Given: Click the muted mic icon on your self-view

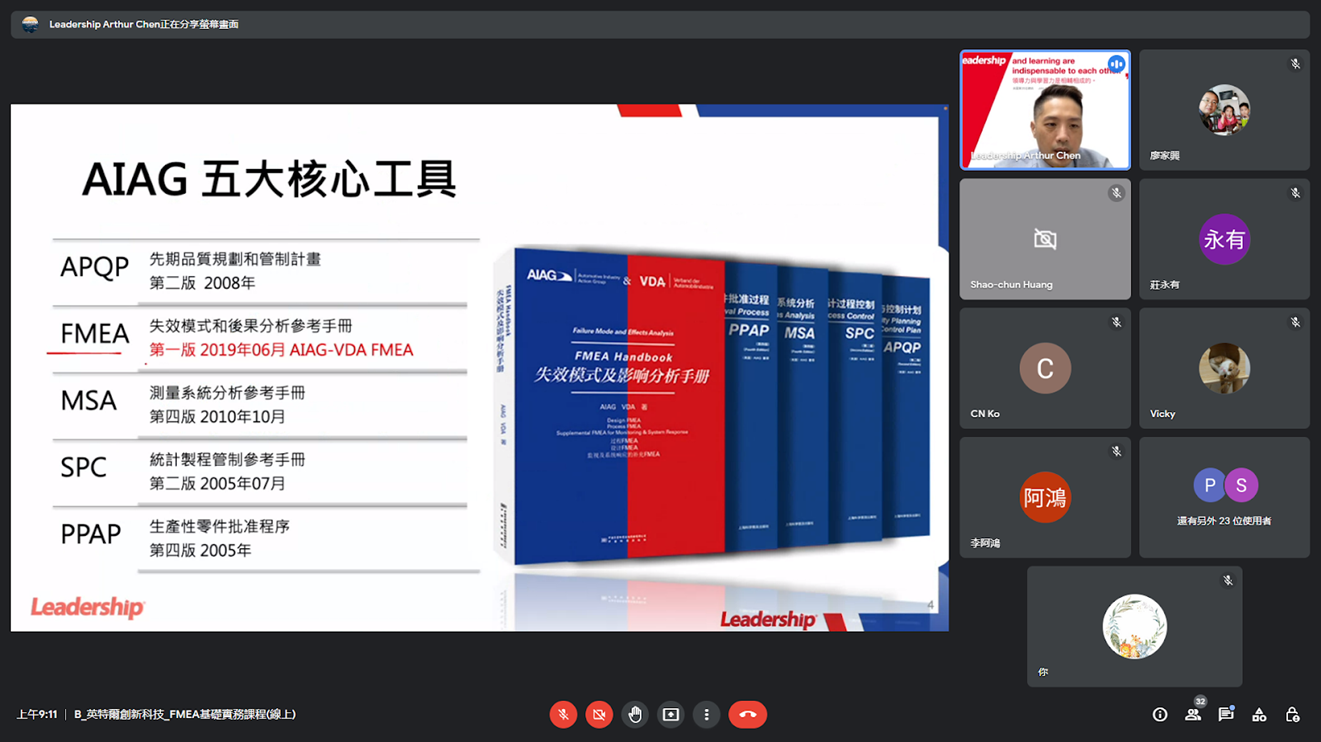Looking at the screenshot, I should click(1227, 580).
